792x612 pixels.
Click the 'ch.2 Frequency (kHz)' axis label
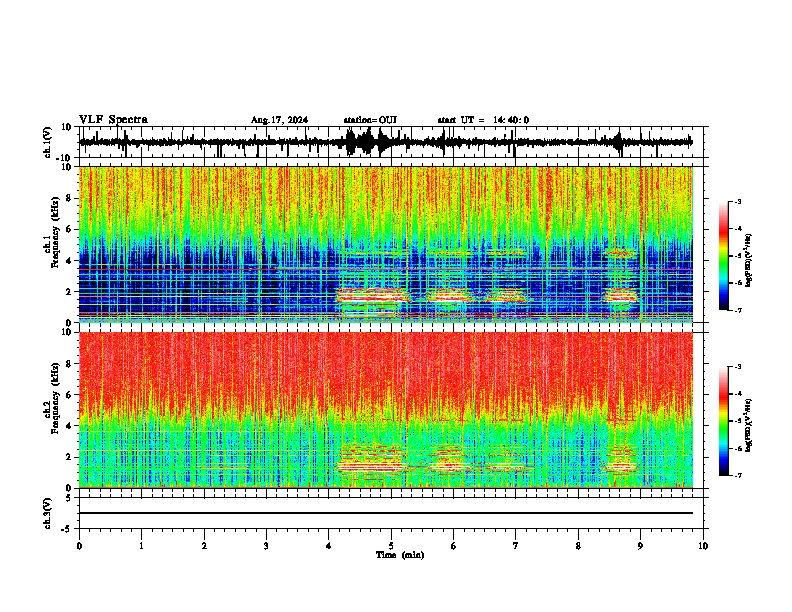pyautogui.click(x=52, y=398)
